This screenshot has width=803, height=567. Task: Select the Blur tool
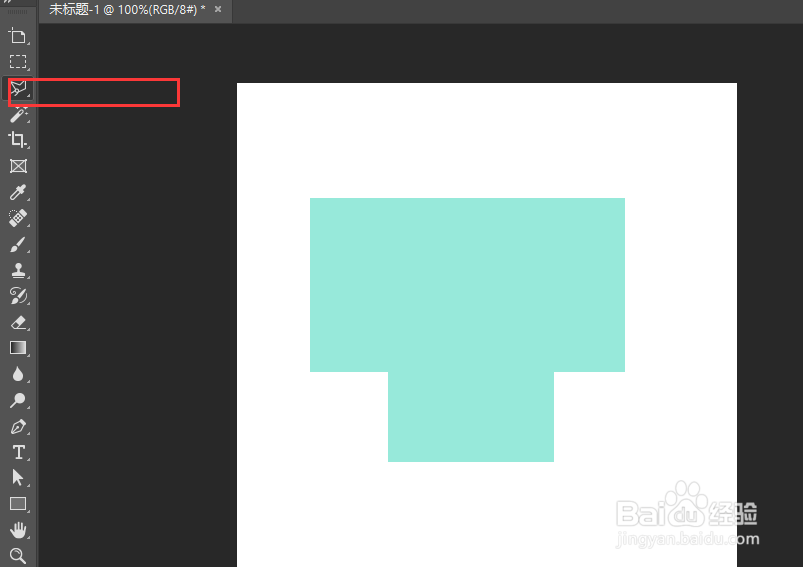pyautogui.click(x=18, y=374)
